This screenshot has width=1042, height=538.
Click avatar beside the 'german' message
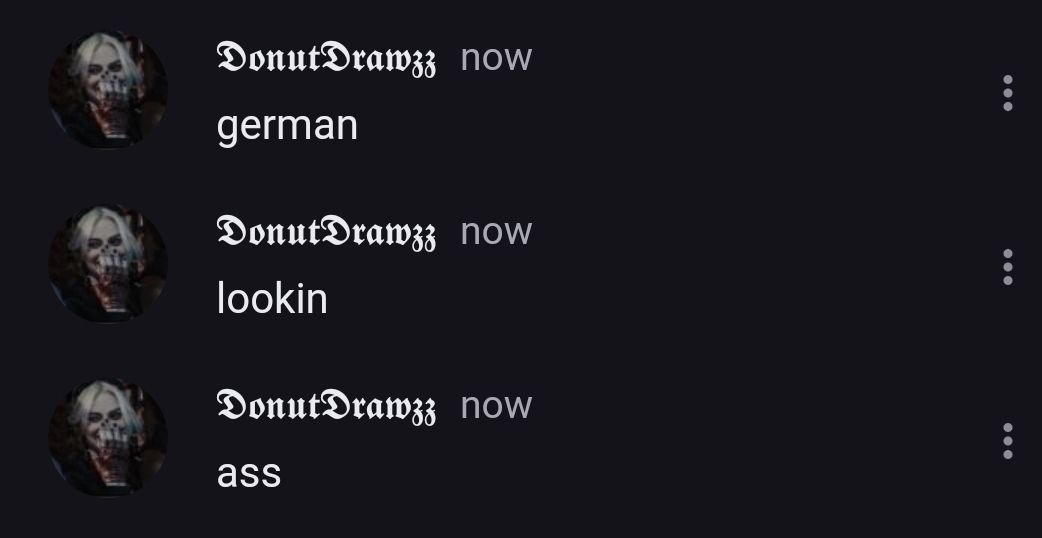point(108,90)
